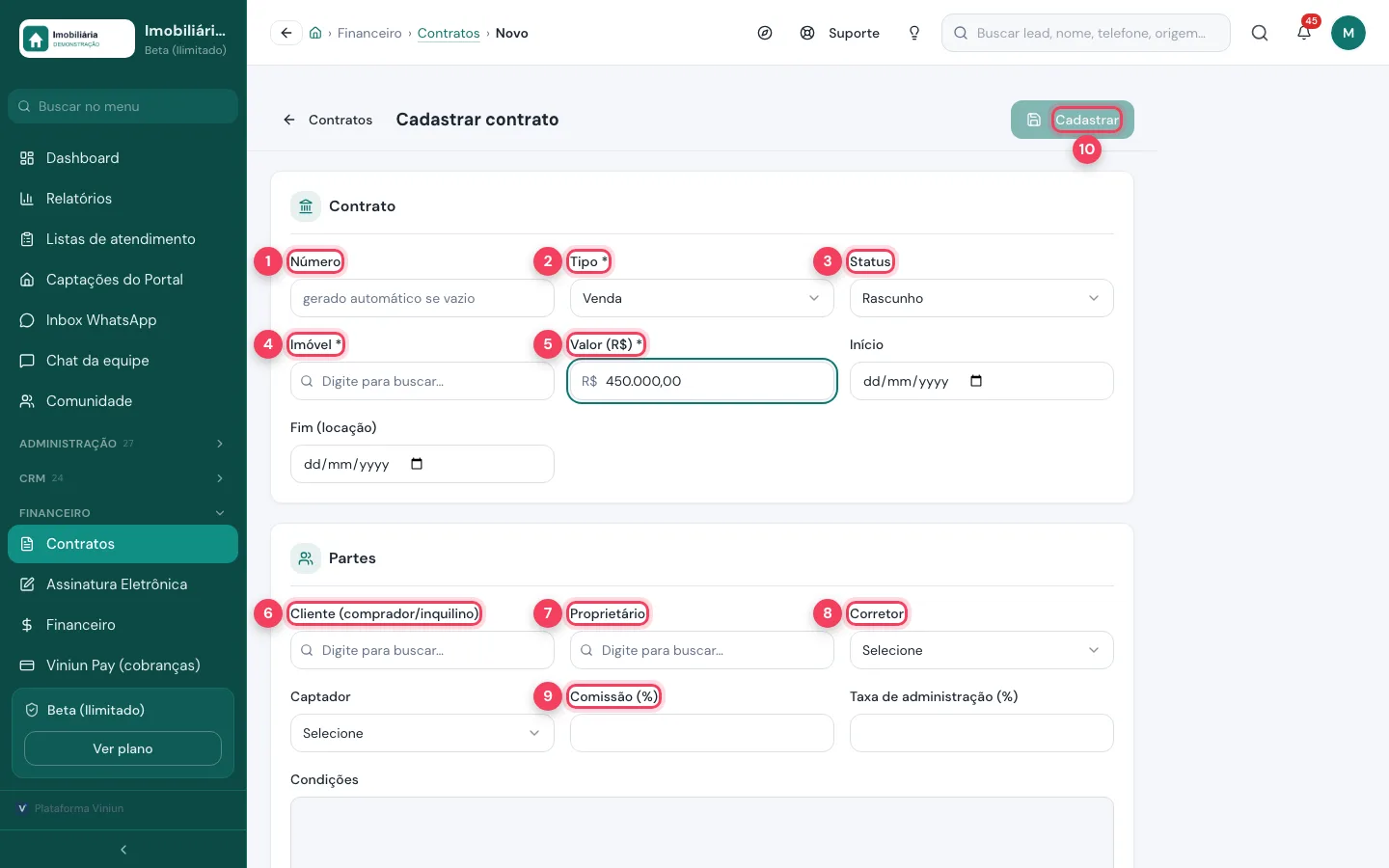1389x868 pixels.
Task: Focus the Buscar no menu field
Action: pyautogui.click(x=123, y=106)
